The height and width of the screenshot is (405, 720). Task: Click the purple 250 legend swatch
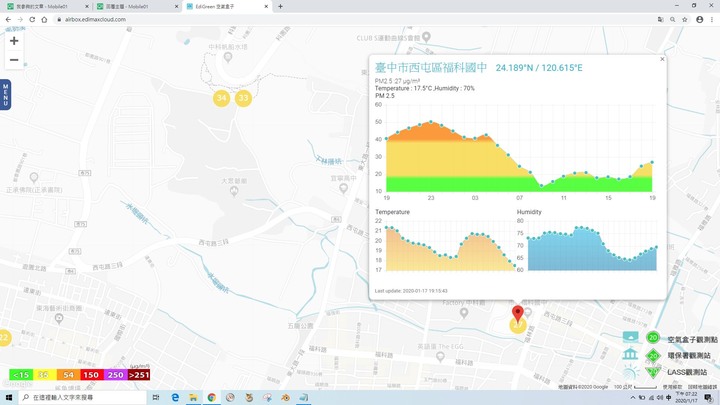click(115, 375)
